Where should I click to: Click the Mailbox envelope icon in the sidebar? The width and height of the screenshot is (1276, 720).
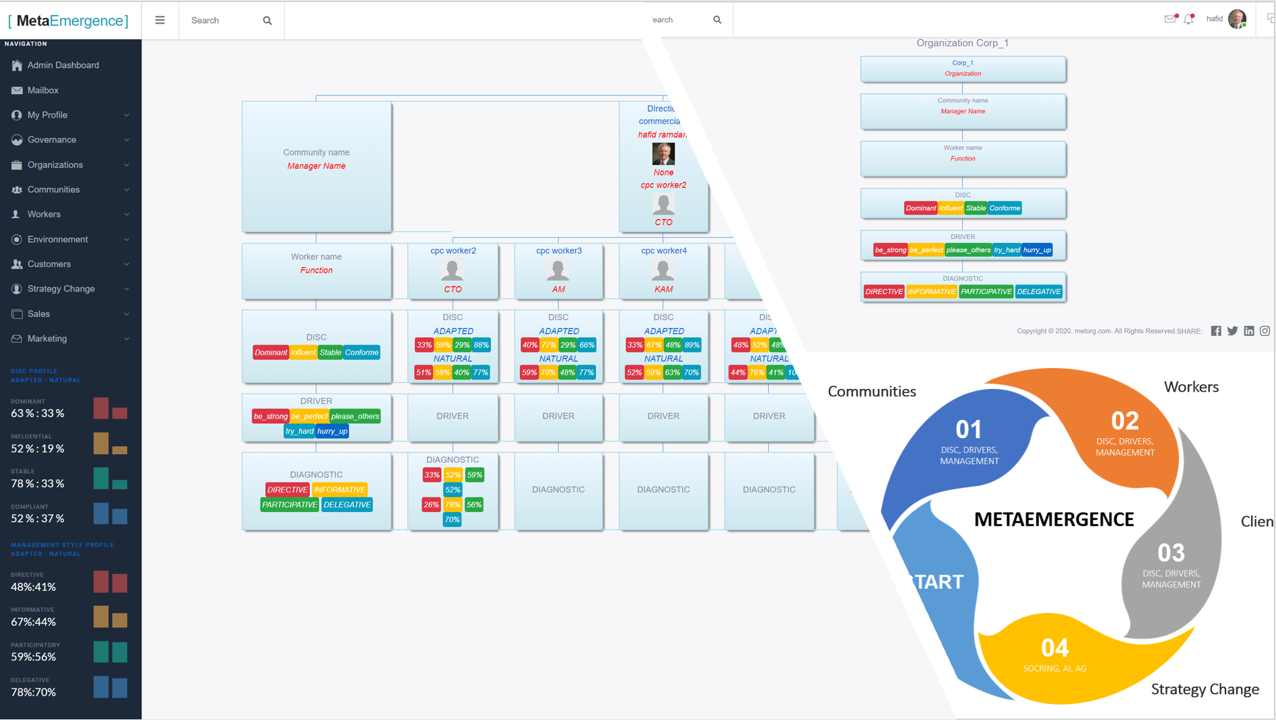[17, 90]
